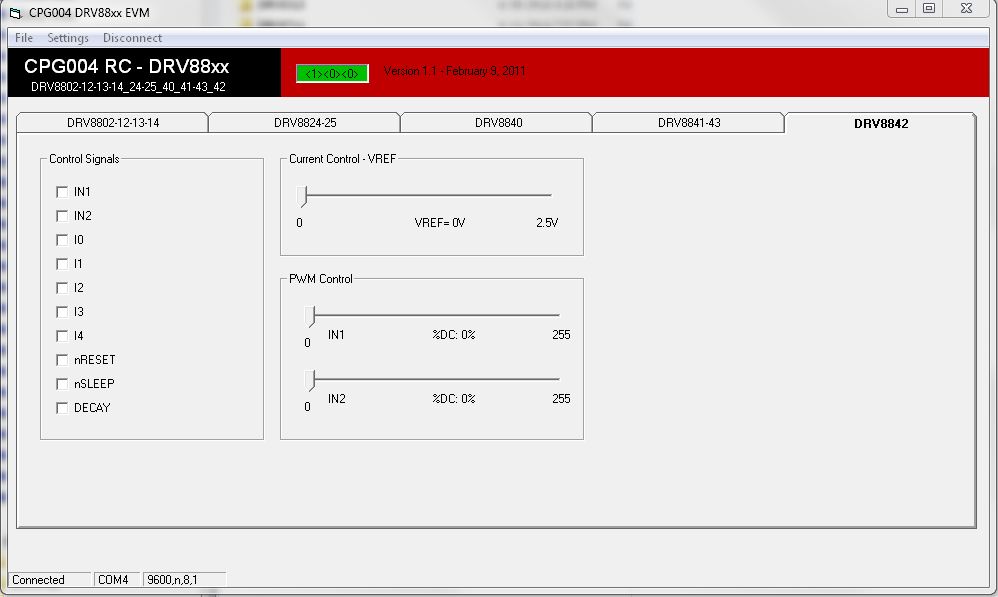
Task: Minimize the CPG004 DRV88xx EVM window
Action: 901,9
